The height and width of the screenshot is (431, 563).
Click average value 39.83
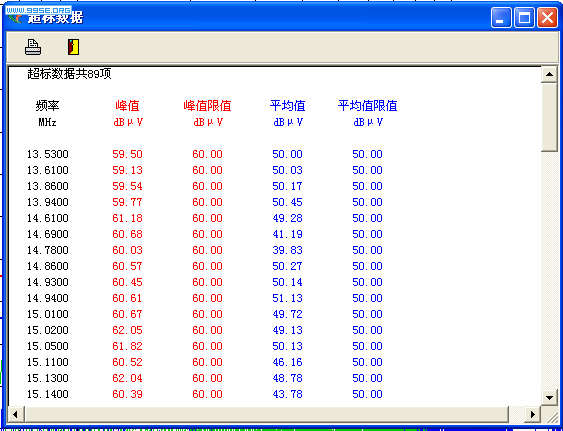tap(287, 250)
